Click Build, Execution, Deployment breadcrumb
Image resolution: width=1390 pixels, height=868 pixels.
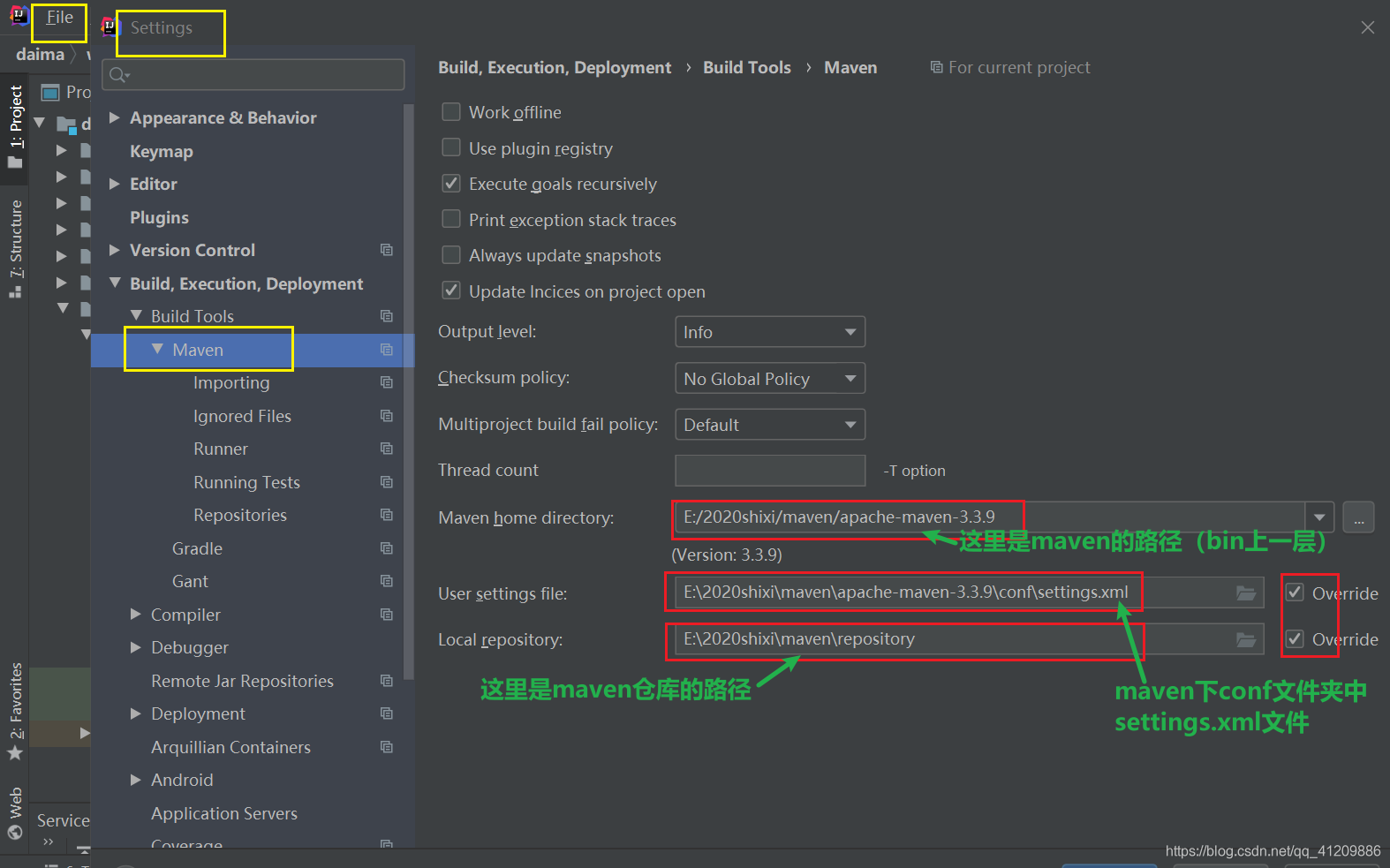point(555,67)
